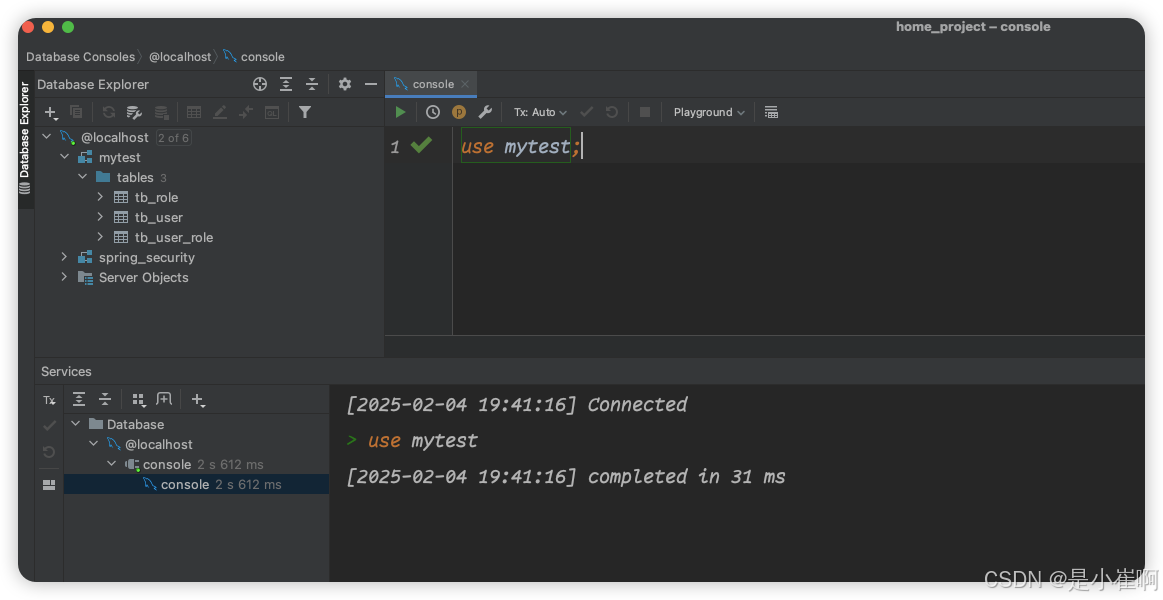1163x600 pixels.
Task: Click the jump to source icon
Action: [246, 112]
